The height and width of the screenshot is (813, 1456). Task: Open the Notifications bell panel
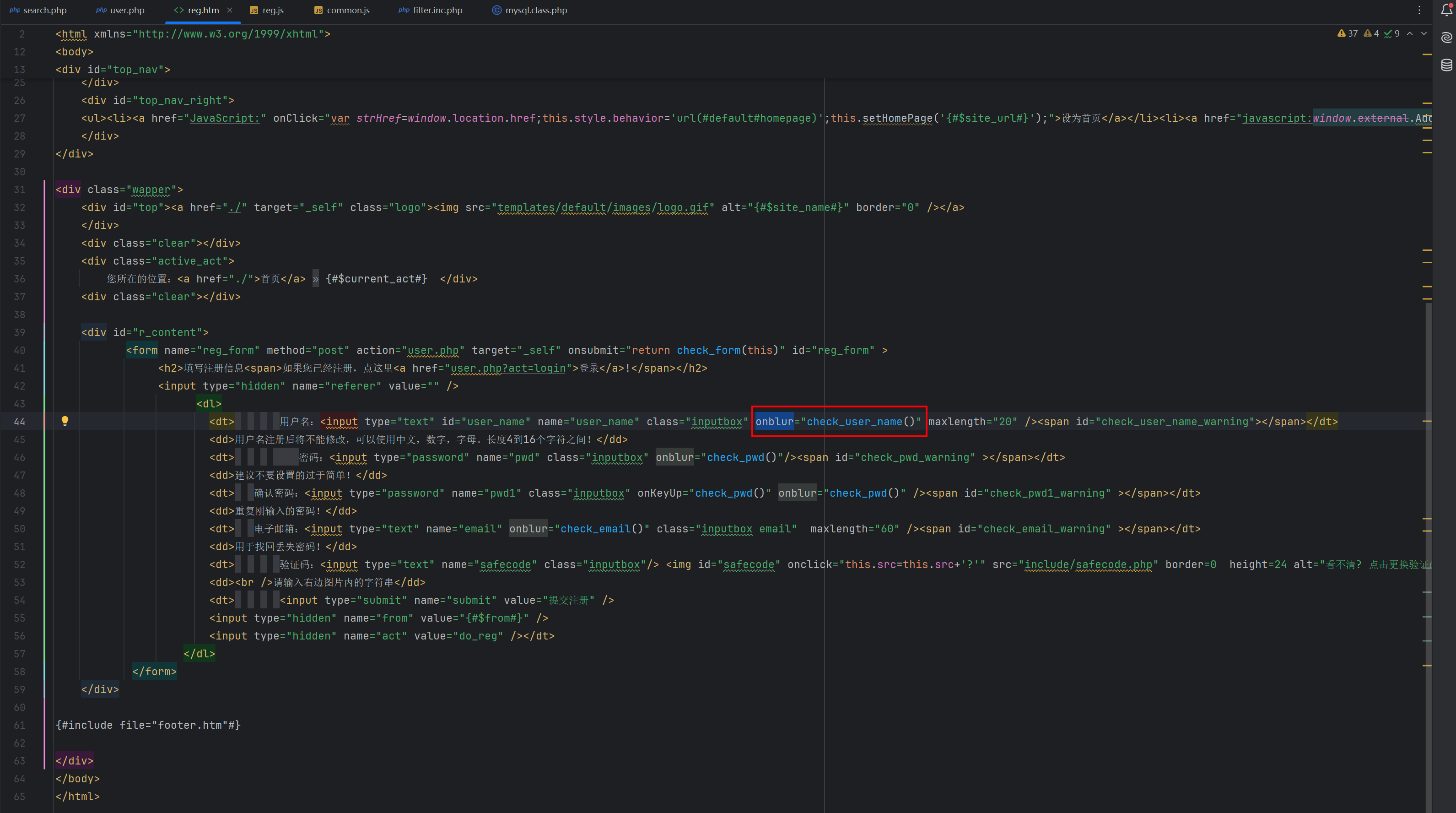[x=1446, y=10]
